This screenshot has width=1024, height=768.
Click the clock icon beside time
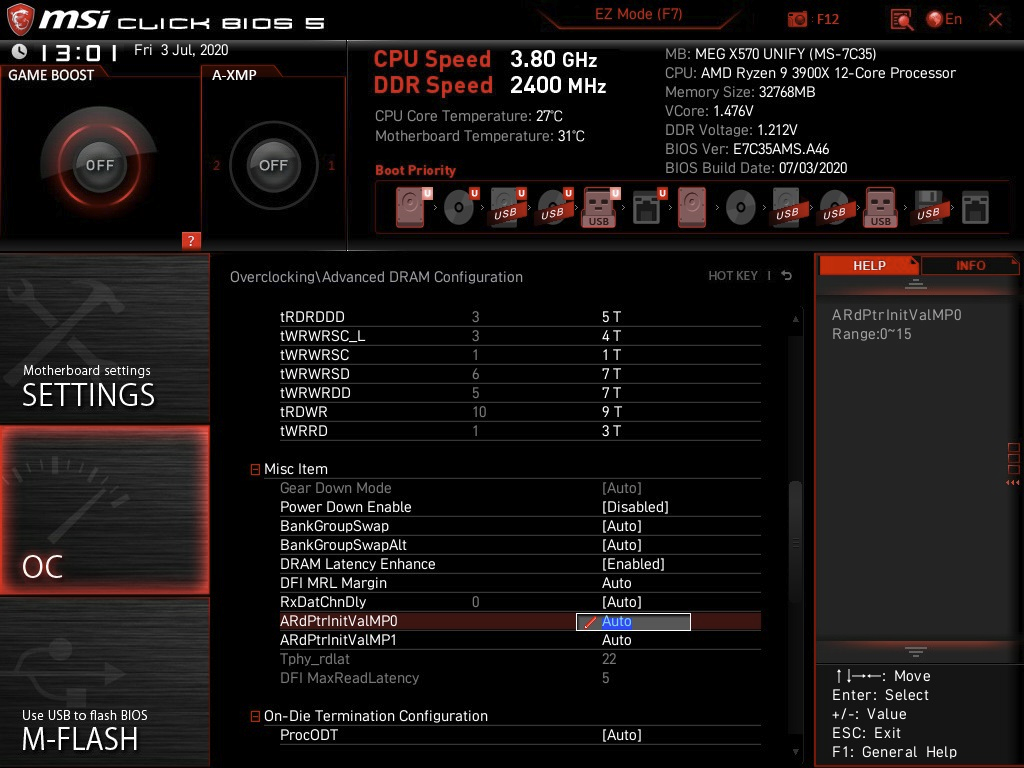click(19, 51)
